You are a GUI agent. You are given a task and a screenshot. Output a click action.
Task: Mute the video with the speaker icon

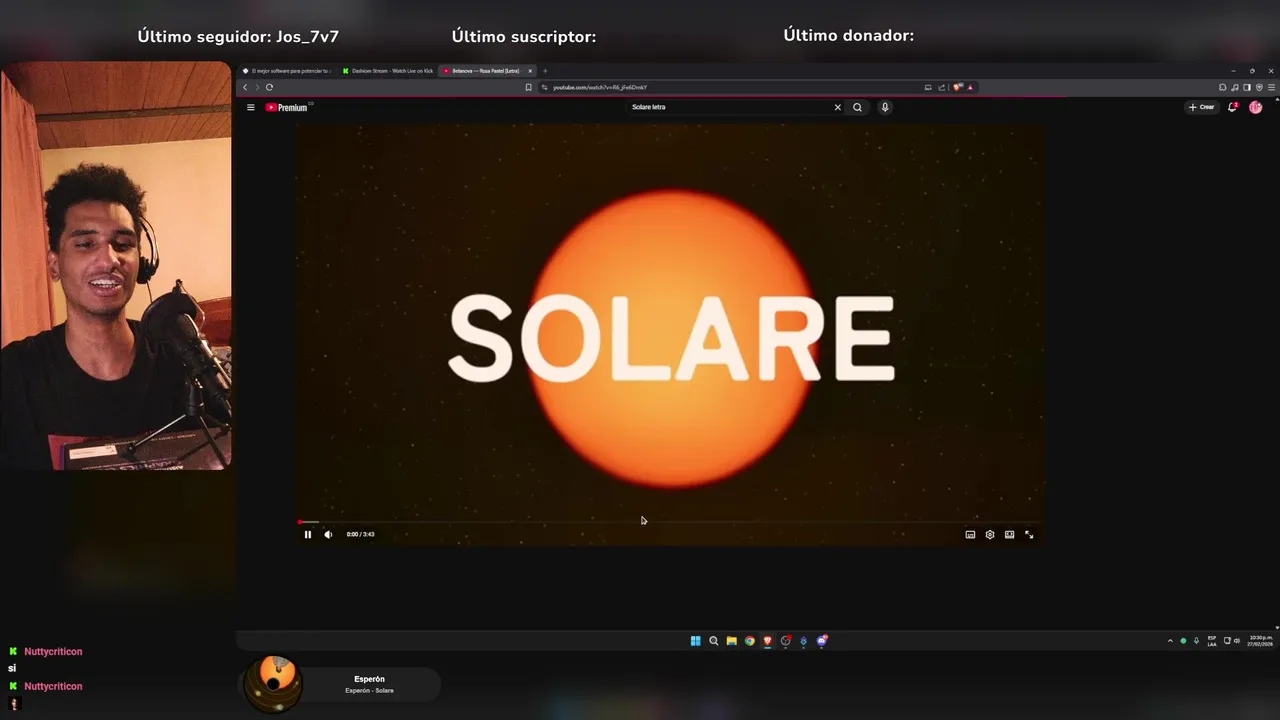328,534
